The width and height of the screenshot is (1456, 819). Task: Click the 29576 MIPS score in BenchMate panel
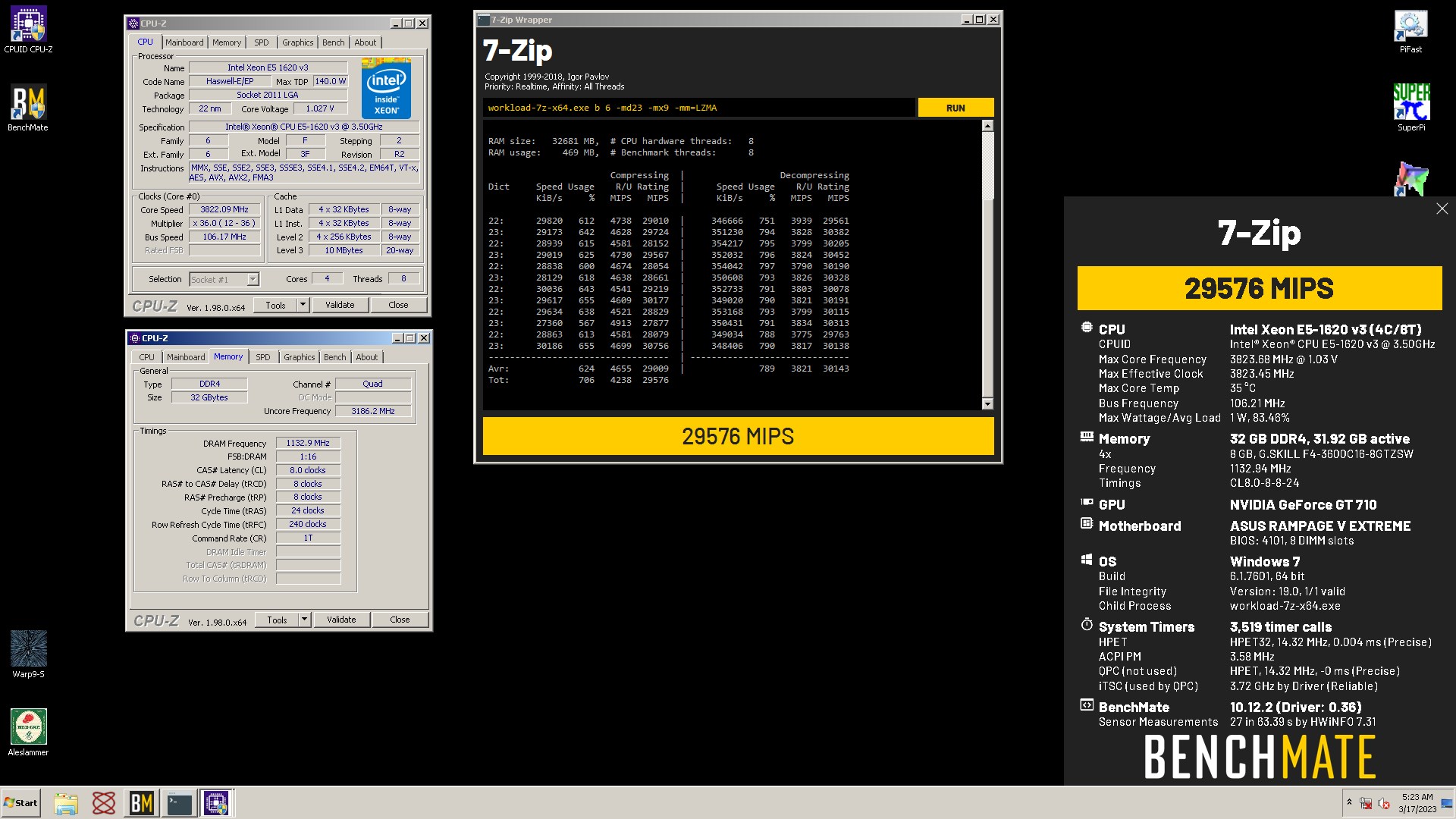[1259, 288]
